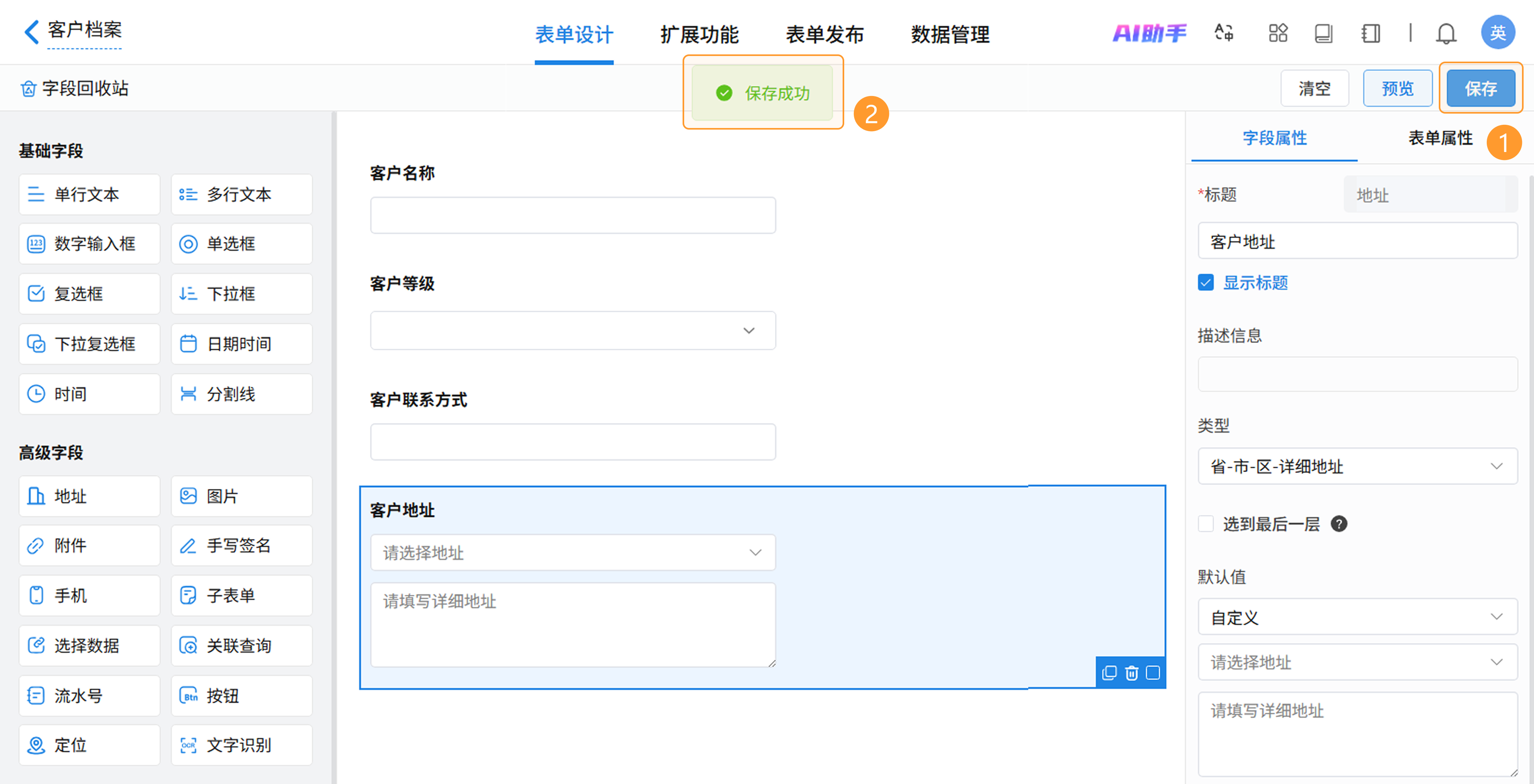The image size is (1534, 784).
Task: Click the 描述信息 input field
Action: pyautogui.click(x=1357, y=374)
